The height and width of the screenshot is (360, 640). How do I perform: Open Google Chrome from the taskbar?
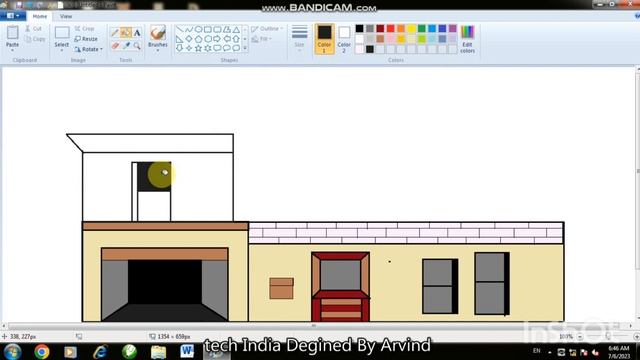42,351
